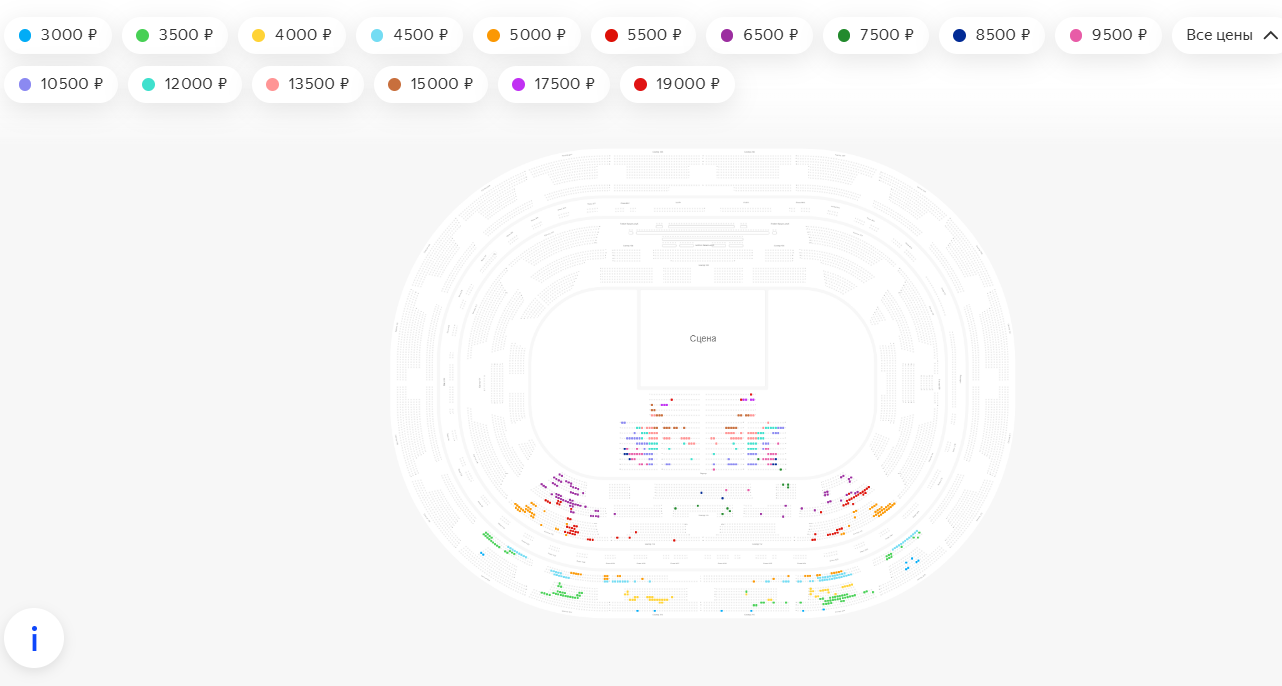Select the 15000 ₽ price filter
Screen dimensions: 1282x686
coord(431,84)
